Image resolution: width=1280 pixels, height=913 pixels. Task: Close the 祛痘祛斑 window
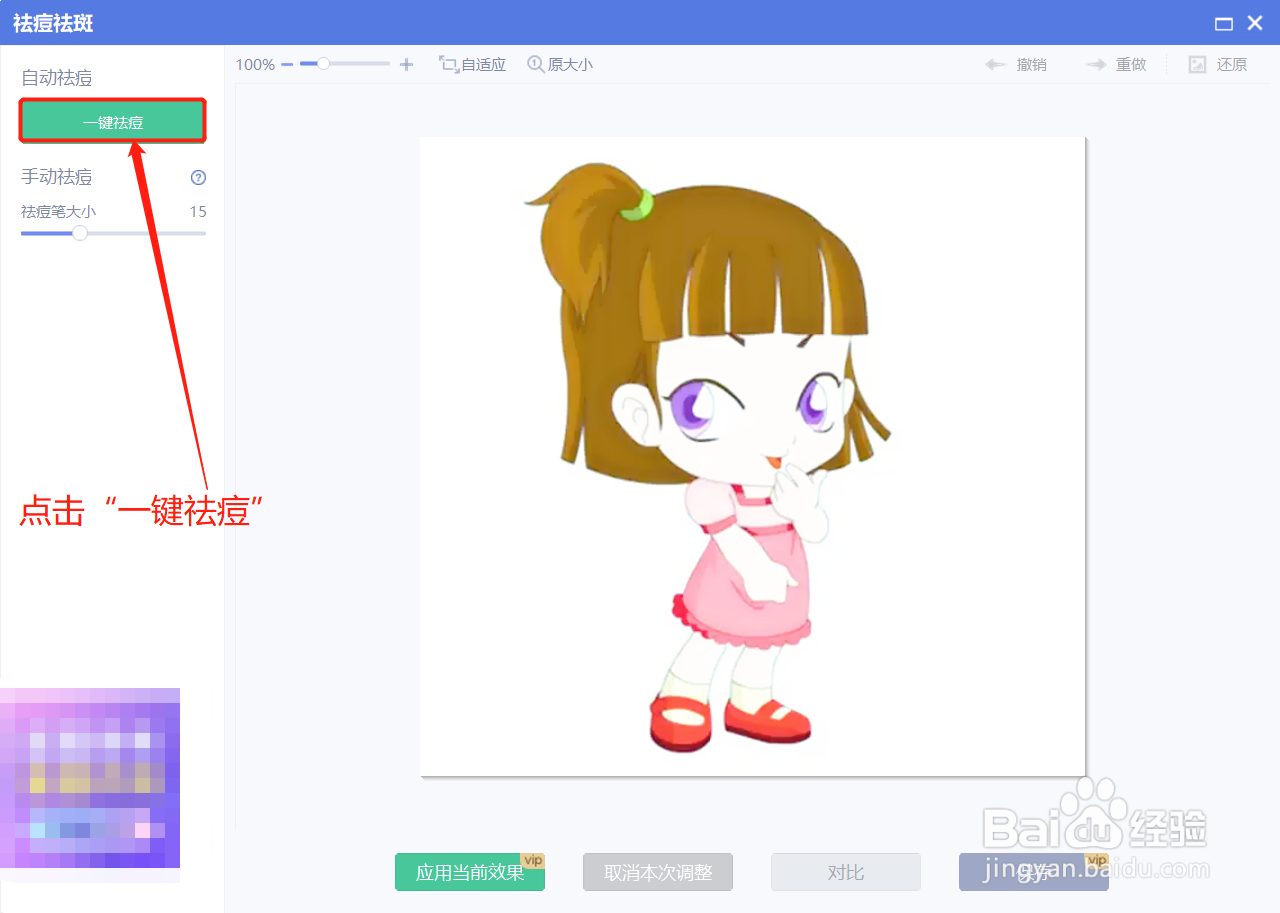(x=1255, y=23)
